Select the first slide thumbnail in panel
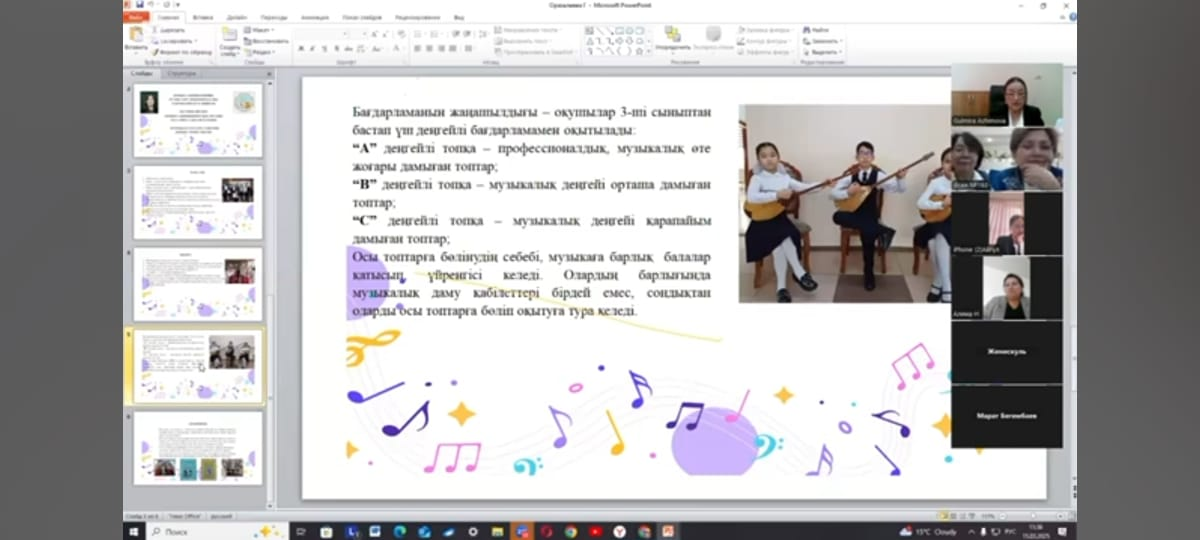The width and height of the screenshot is (1200, 540). (x=198, y=120)
